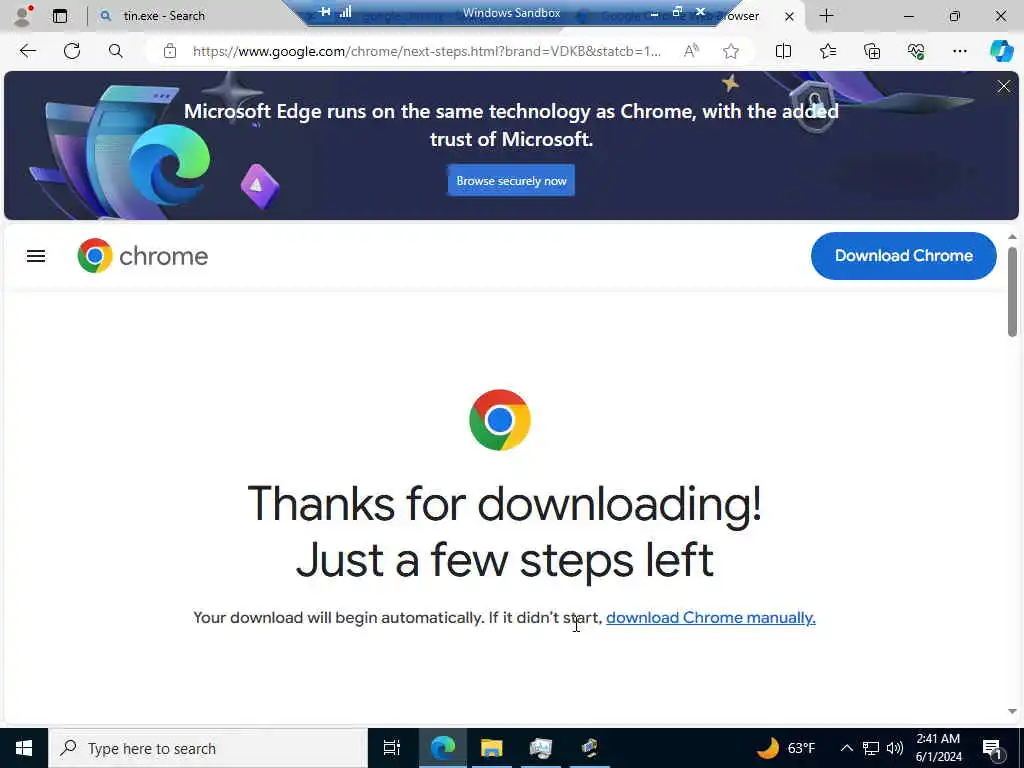Open Browser essentials heart icon
The height and width of the screenshot is (768, 1024).
pos(916,51)
